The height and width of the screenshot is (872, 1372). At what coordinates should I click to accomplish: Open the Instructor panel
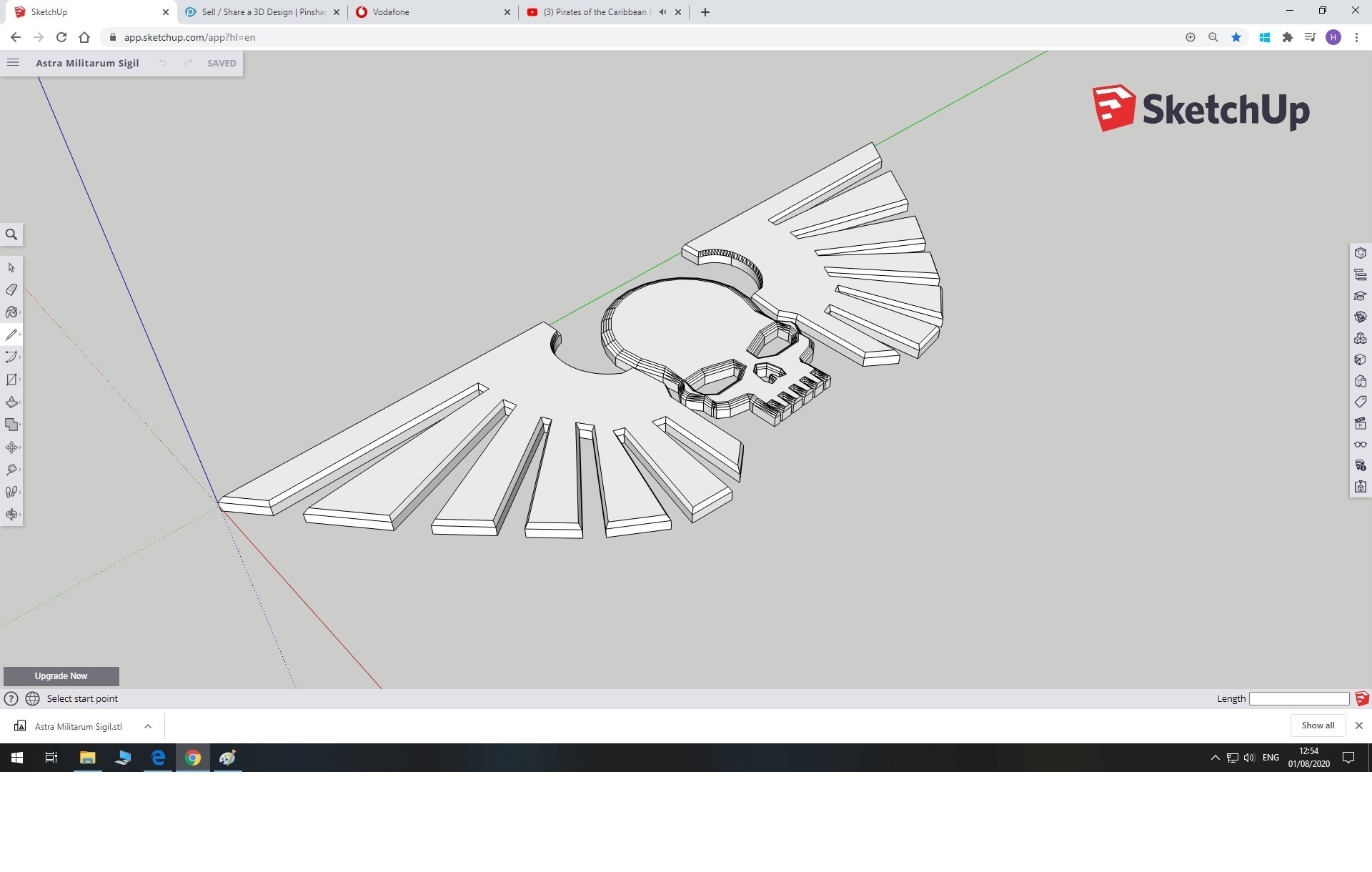point(1361,296)
